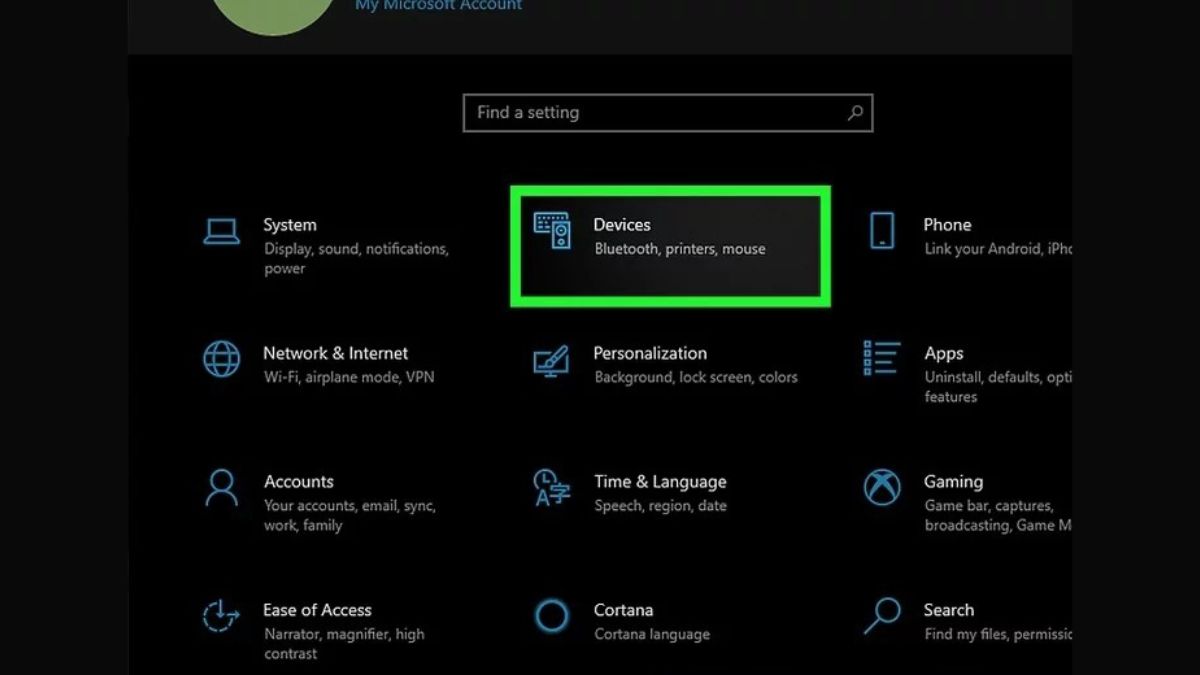The height and width of the screenshot is (675, 1200).
Task: Click the Devices keyboard and speaker icon
Action: coord(552,231)
